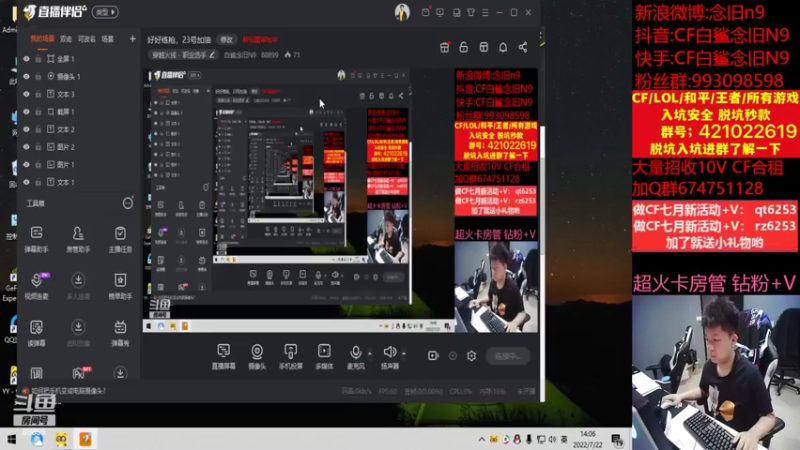
Task: Hide the 摄像头 1 source
Action: point(27,77)
